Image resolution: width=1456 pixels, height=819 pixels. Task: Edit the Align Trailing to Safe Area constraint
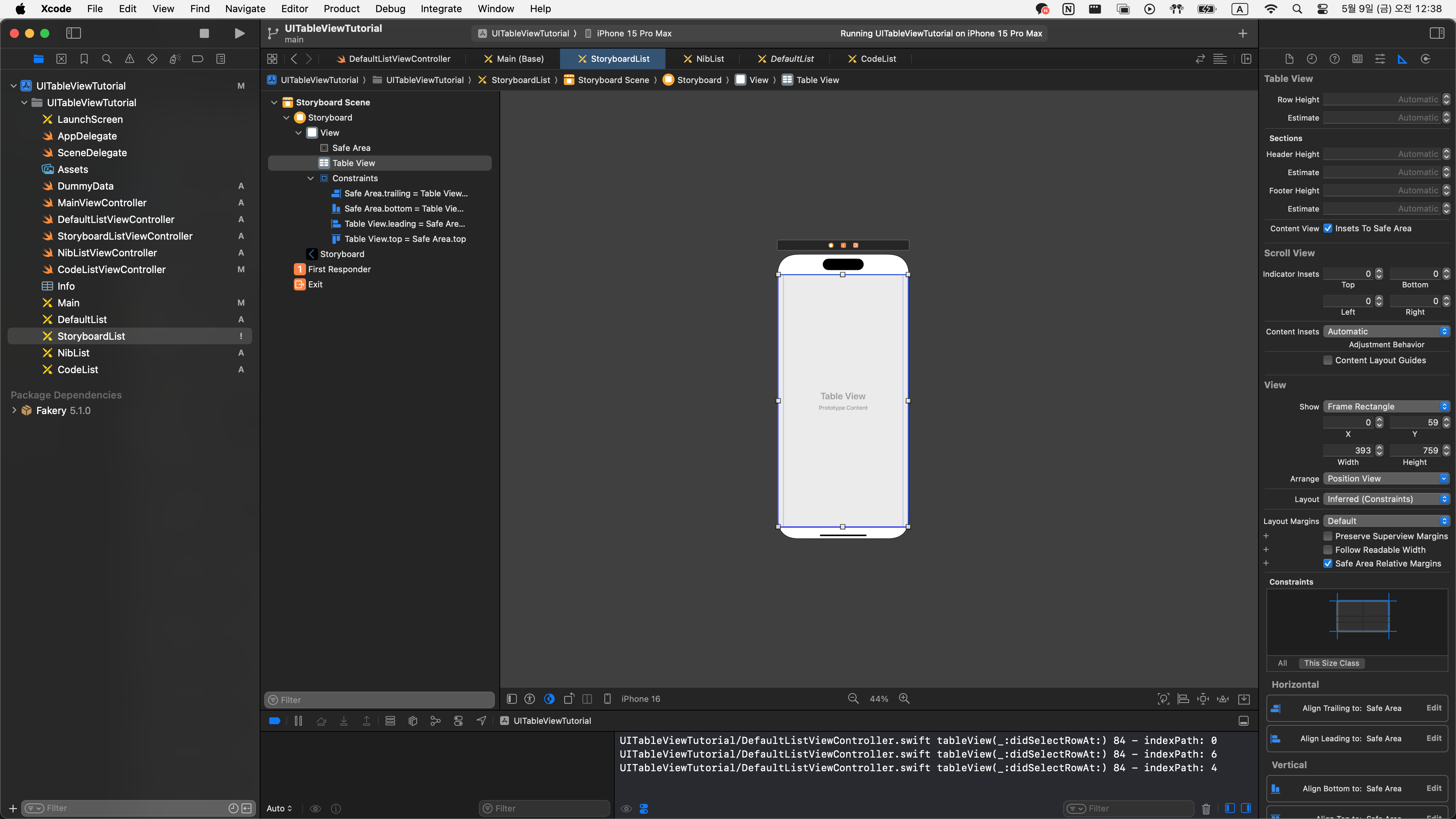[x=1433, y=708]
